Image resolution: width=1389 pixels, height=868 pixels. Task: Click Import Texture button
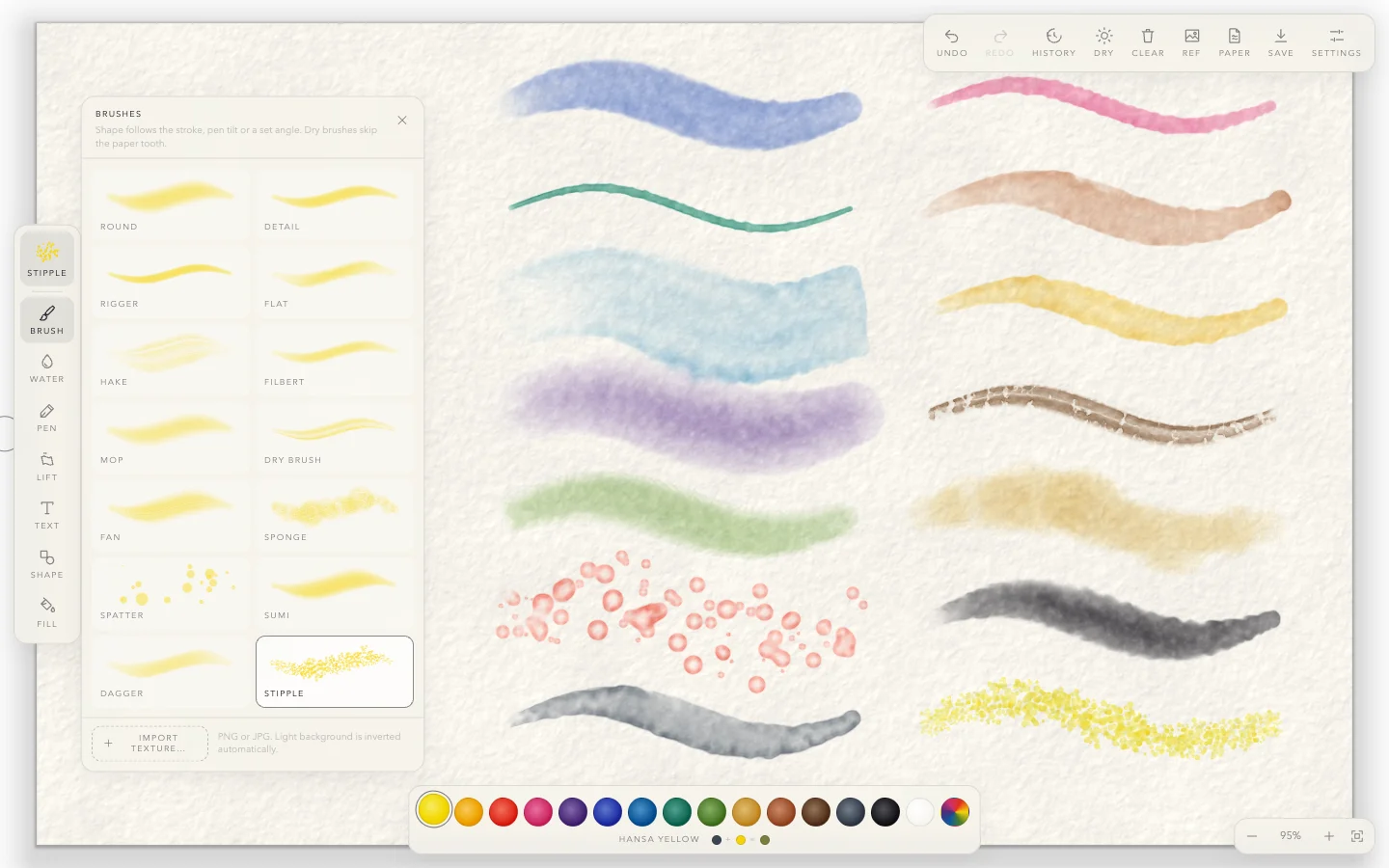pyautogui.click(x=150, y=744)
